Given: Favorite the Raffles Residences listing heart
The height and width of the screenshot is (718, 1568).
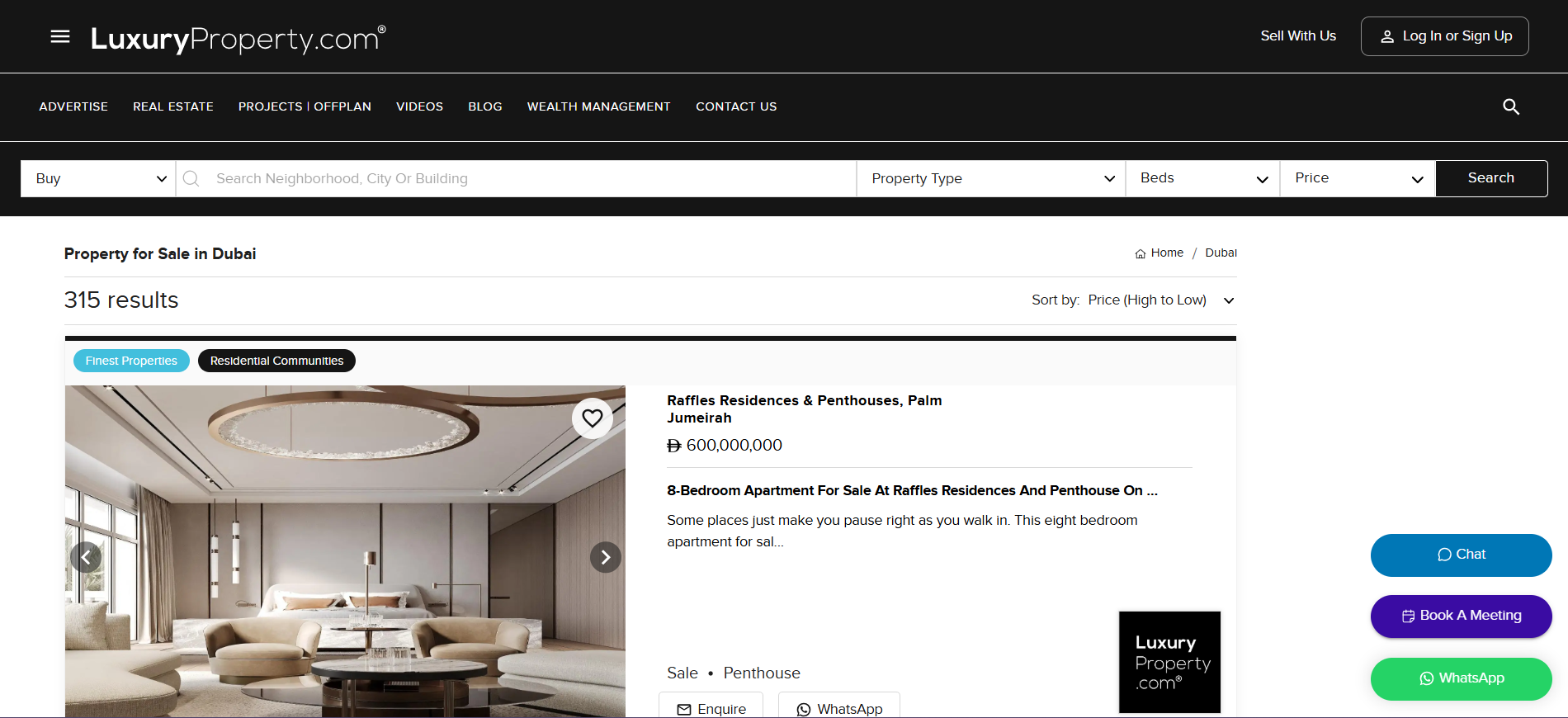Looking at the screenshot, I should pyautogui.click(x=592, y=418).
